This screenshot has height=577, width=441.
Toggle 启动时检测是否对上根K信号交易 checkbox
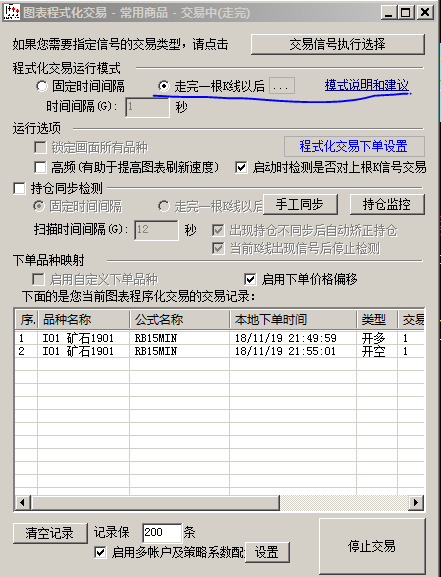click(241, 167)
